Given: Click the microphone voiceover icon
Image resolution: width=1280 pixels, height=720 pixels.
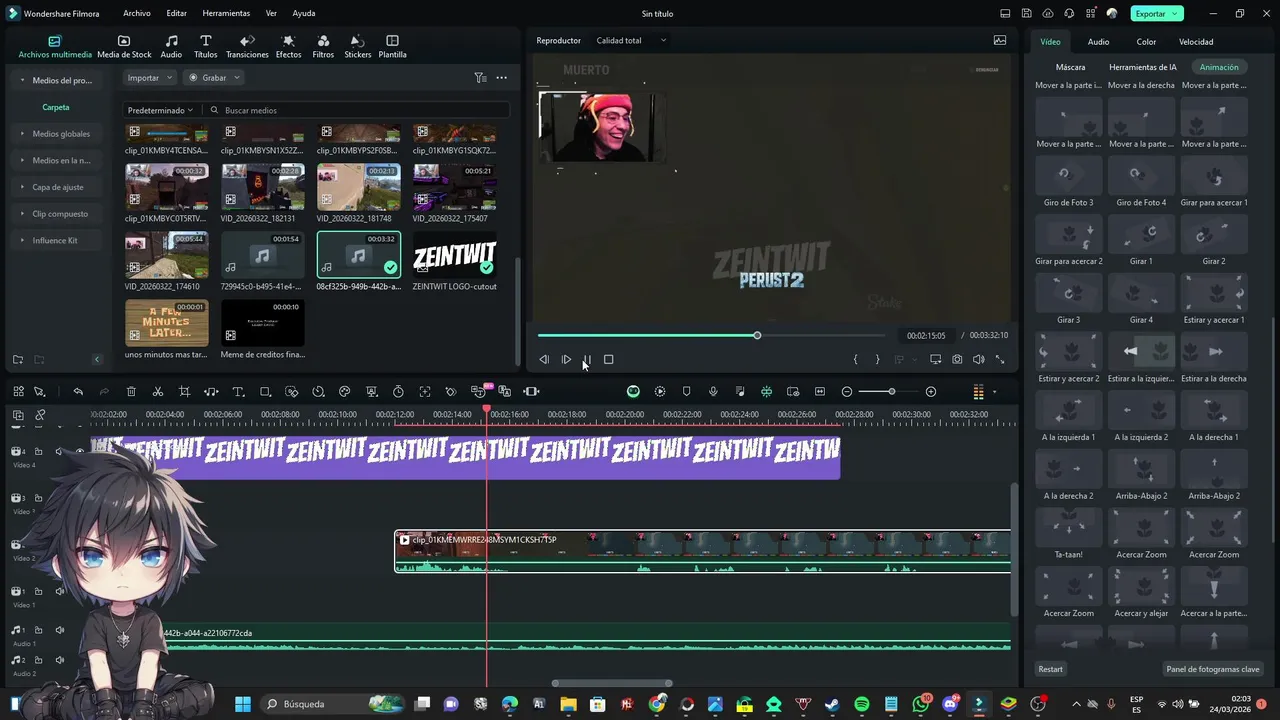Looking at the screenshot, I should pos(713,391).
